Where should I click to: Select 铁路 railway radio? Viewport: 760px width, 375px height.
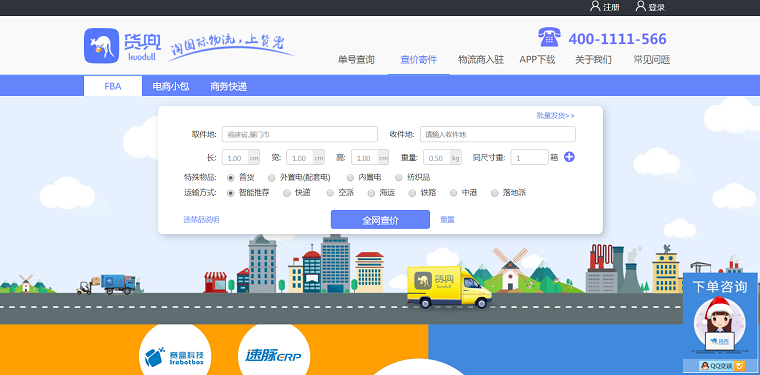(412, 193)
